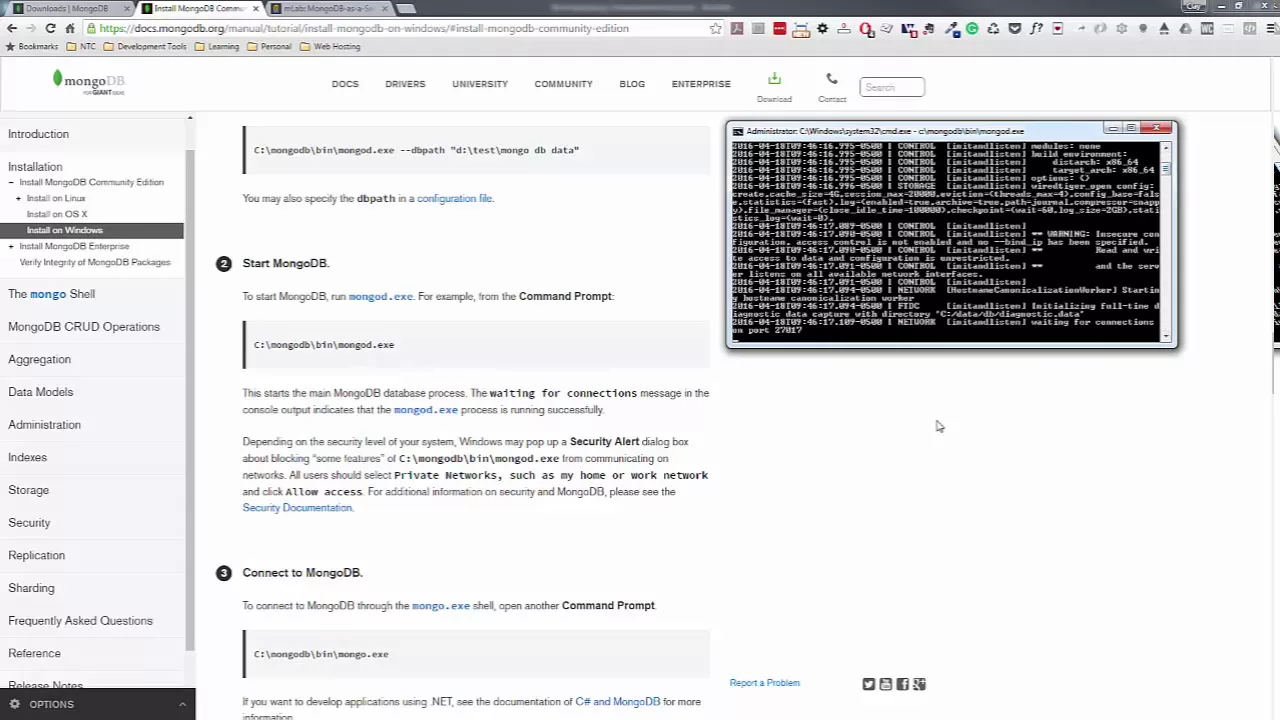Image resolution: width=1280 pixels, height=720 pixels.
Task: Bookmark this page with the star icon
Action: pos(716,28)
